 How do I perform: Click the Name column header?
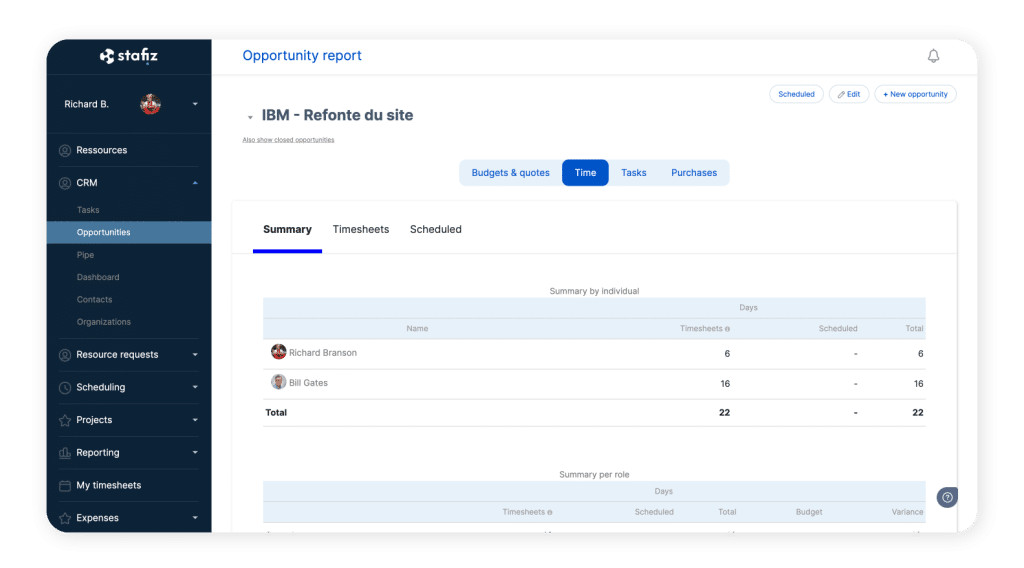click(x=417, y=328)
